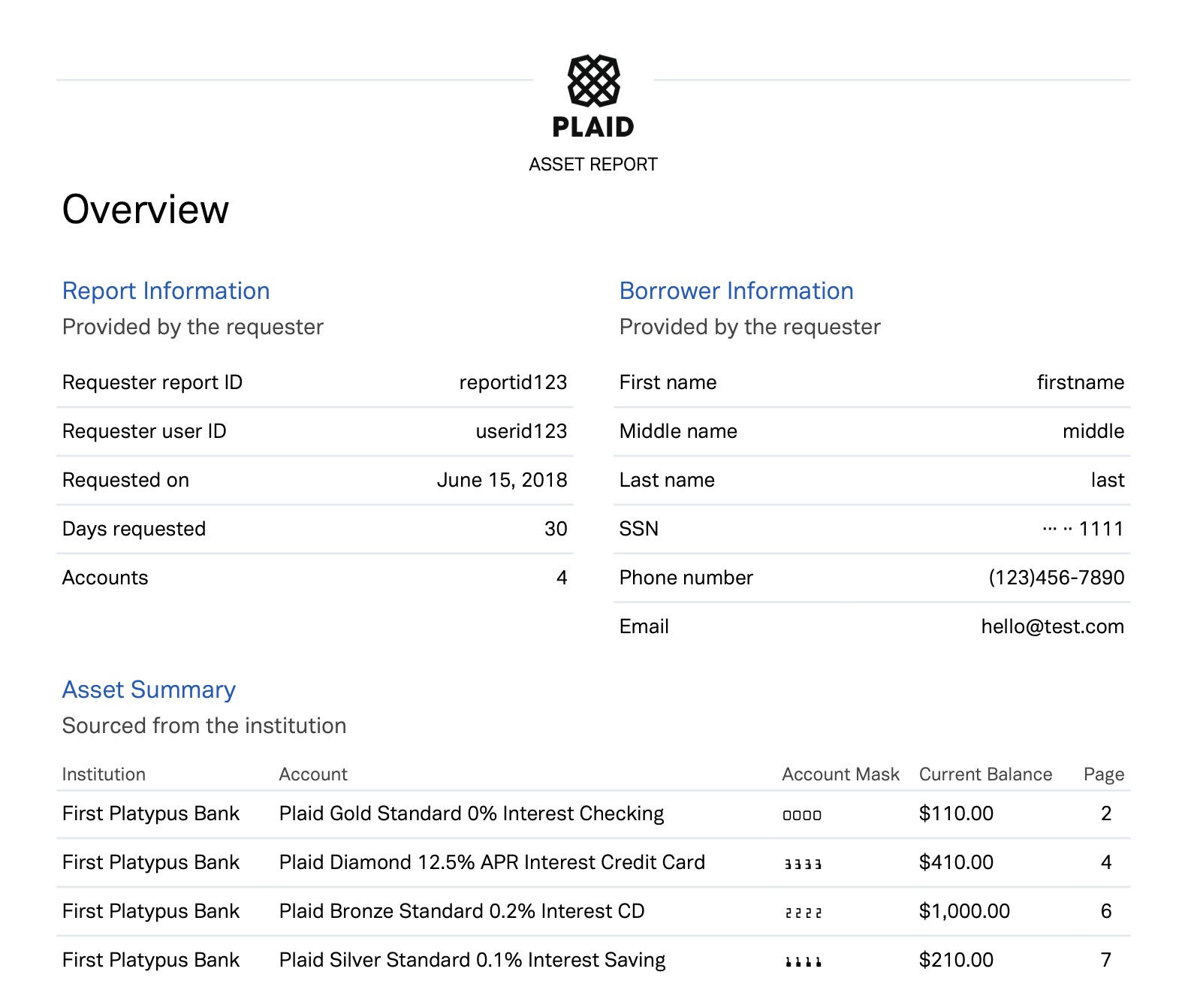Click the (123)456-7890 phone number
The width and height of the screenshot is (1188, 1008).
coord(1056,578)
